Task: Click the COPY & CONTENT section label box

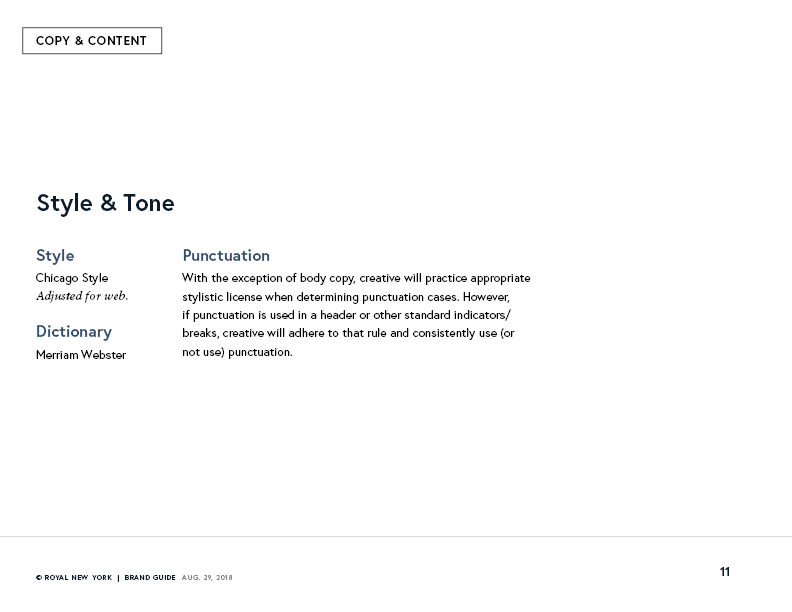Action: click(x=92, y=40)
